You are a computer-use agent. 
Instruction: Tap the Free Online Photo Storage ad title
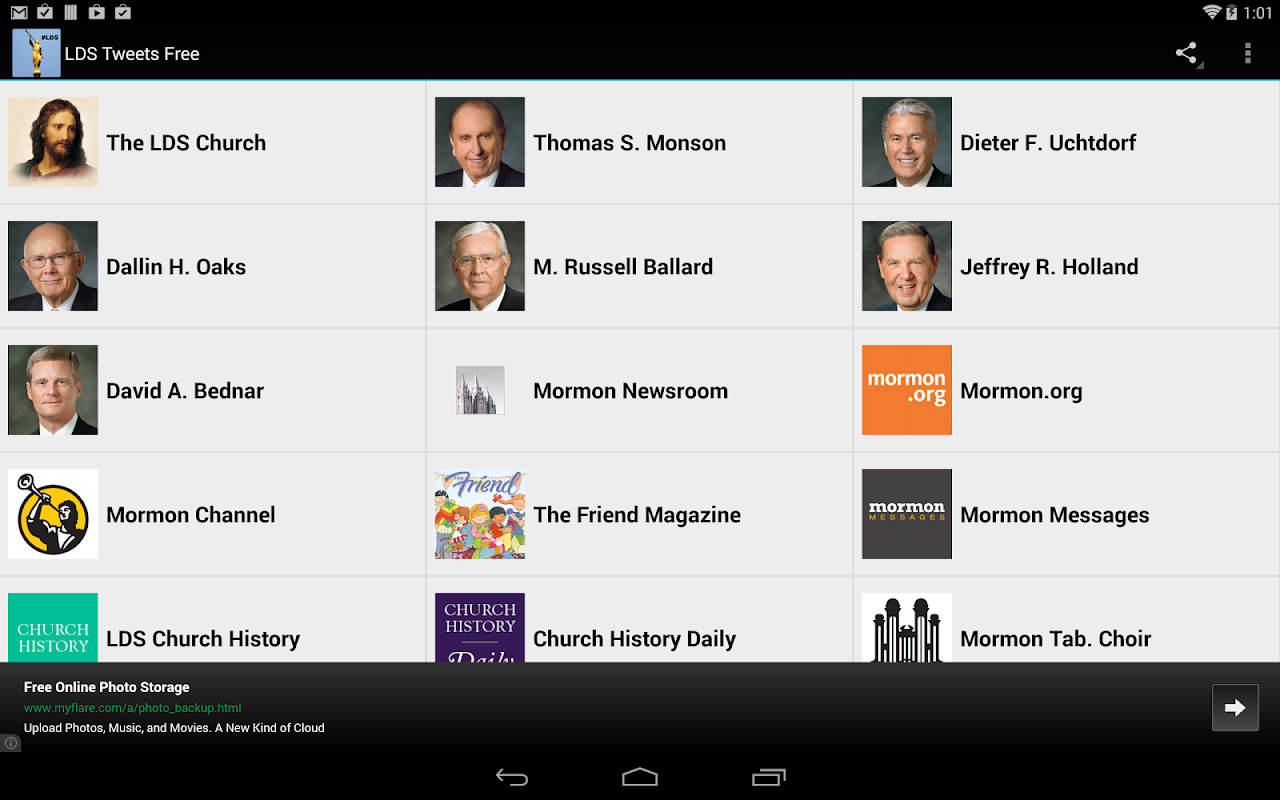pyautogui.click(x=107, y=687)
